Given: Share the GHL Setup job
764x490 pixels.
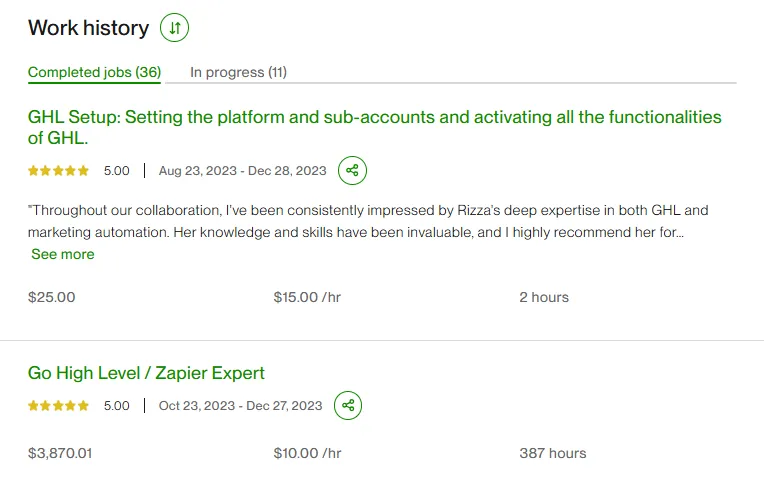Looking at the screenshot, I should 352,170.
